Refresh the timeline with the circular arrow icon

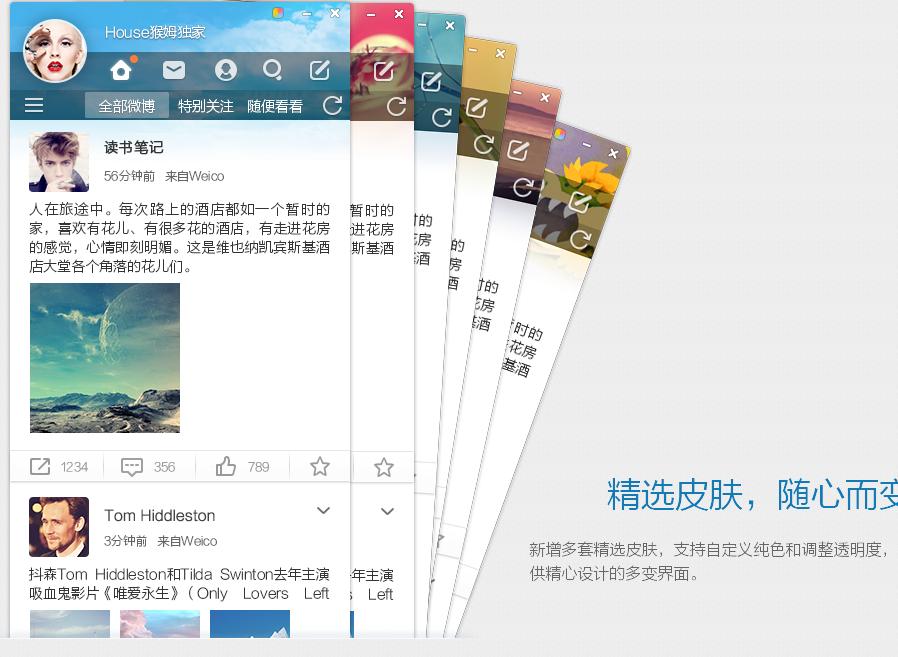click(332, 106)
